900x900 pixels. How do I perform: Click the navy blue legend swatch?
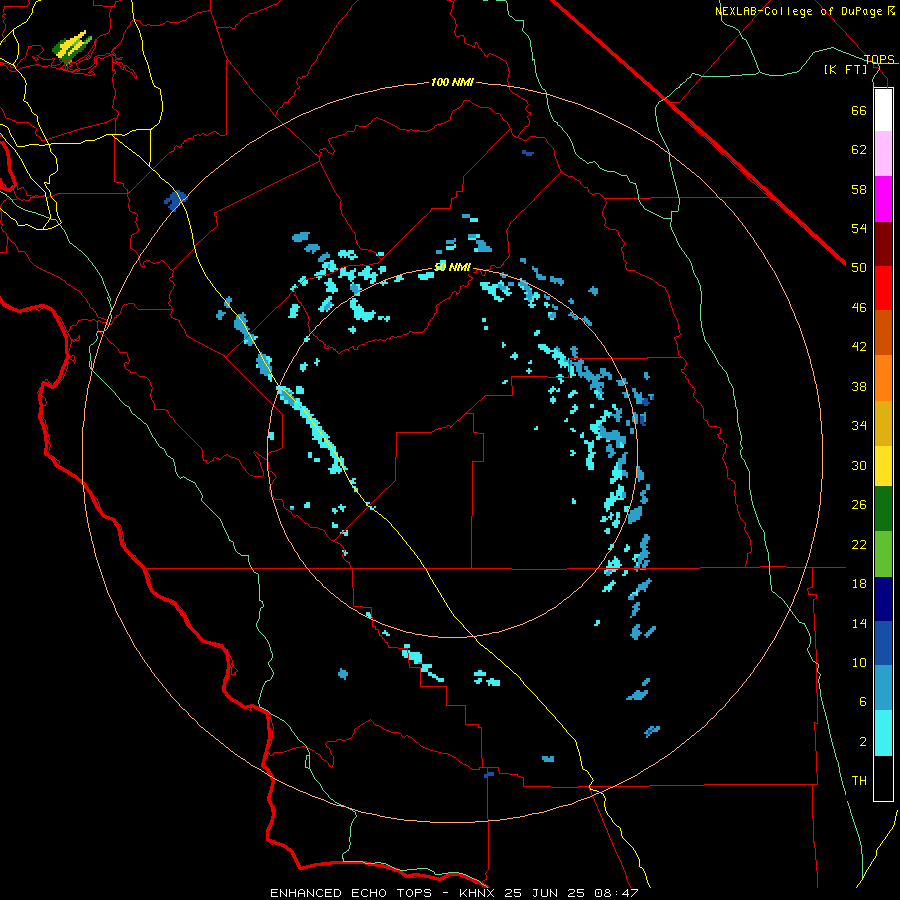coord(883,599)
